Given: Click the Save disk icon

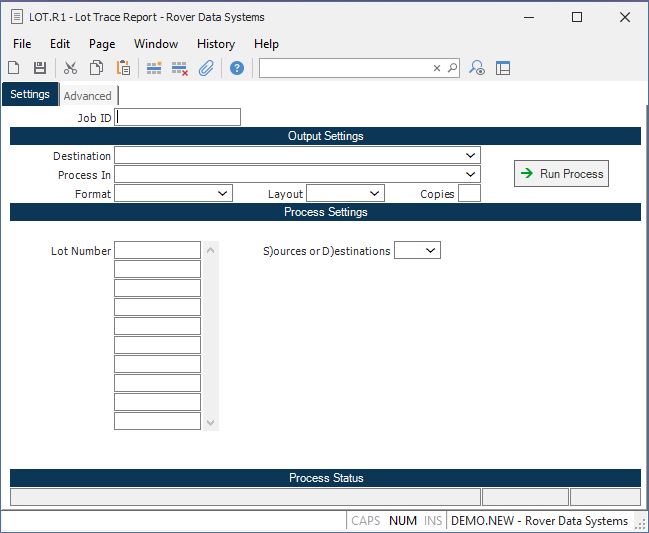Looking at the screenshot, I should pyautogui.click(x=40, y=68).
